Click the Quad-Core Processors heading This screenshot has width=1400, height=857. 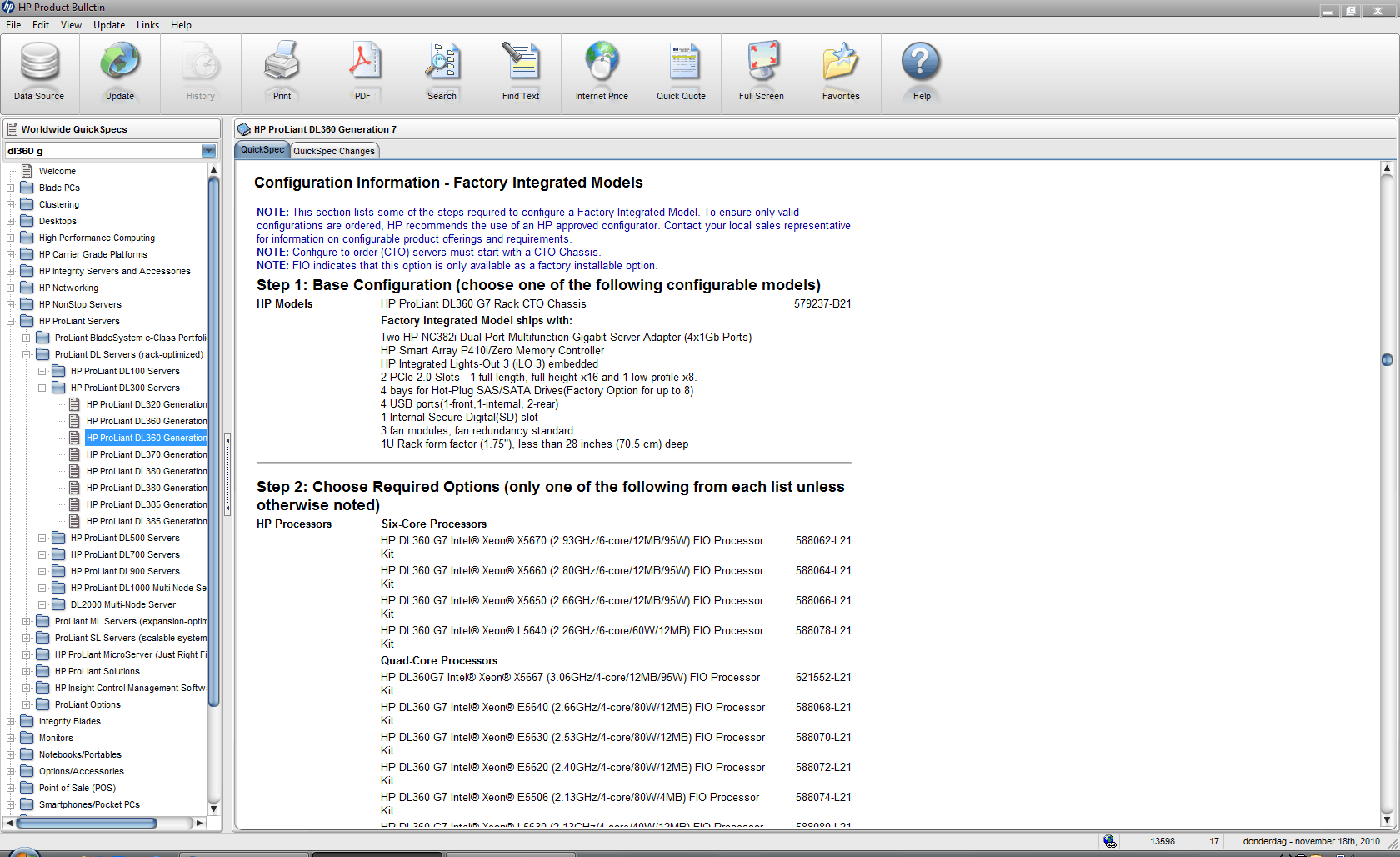coord(439,661)
